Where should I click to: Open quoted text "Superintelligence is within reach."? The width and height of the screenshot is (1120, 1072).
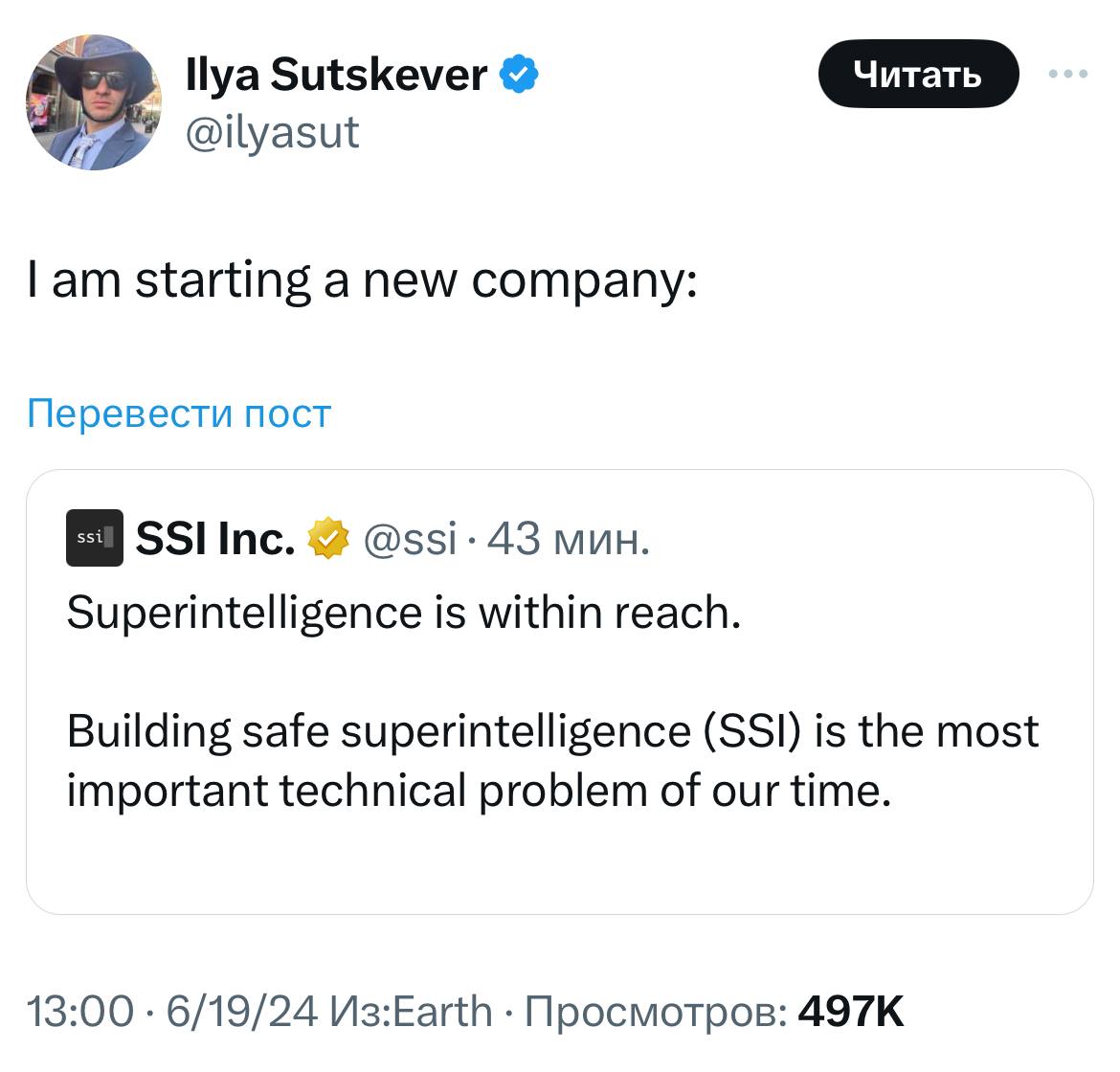click(404, 613)
